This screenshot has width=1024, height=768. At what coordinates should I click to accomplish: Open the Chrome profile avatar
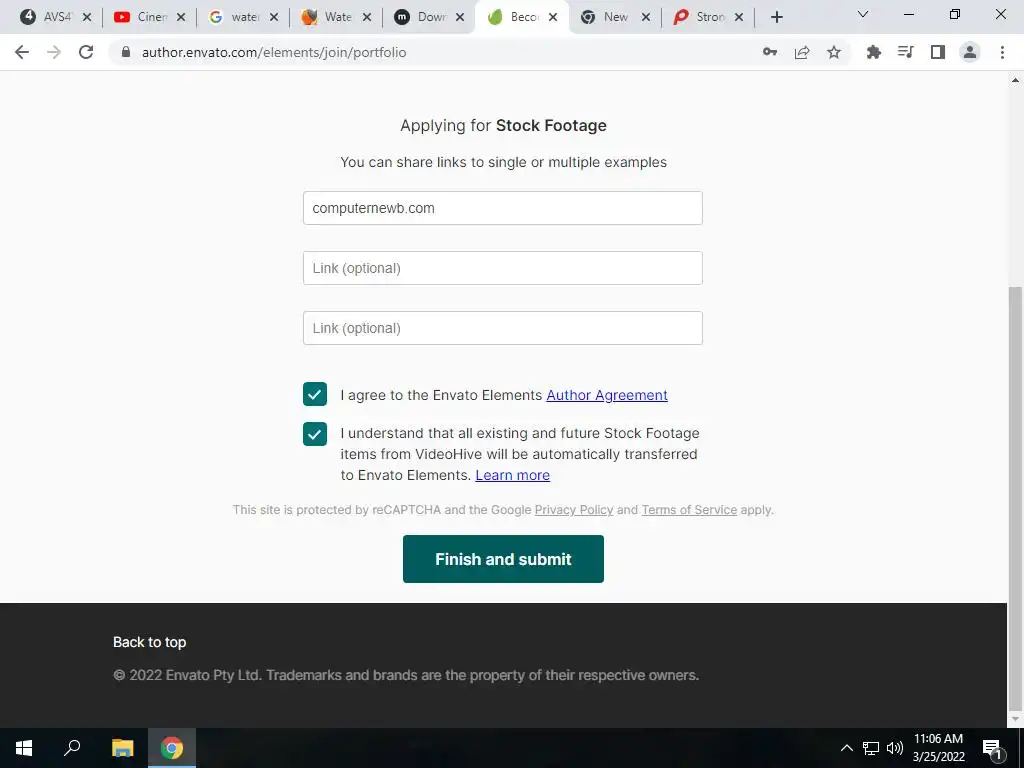(x=970, y=52)
